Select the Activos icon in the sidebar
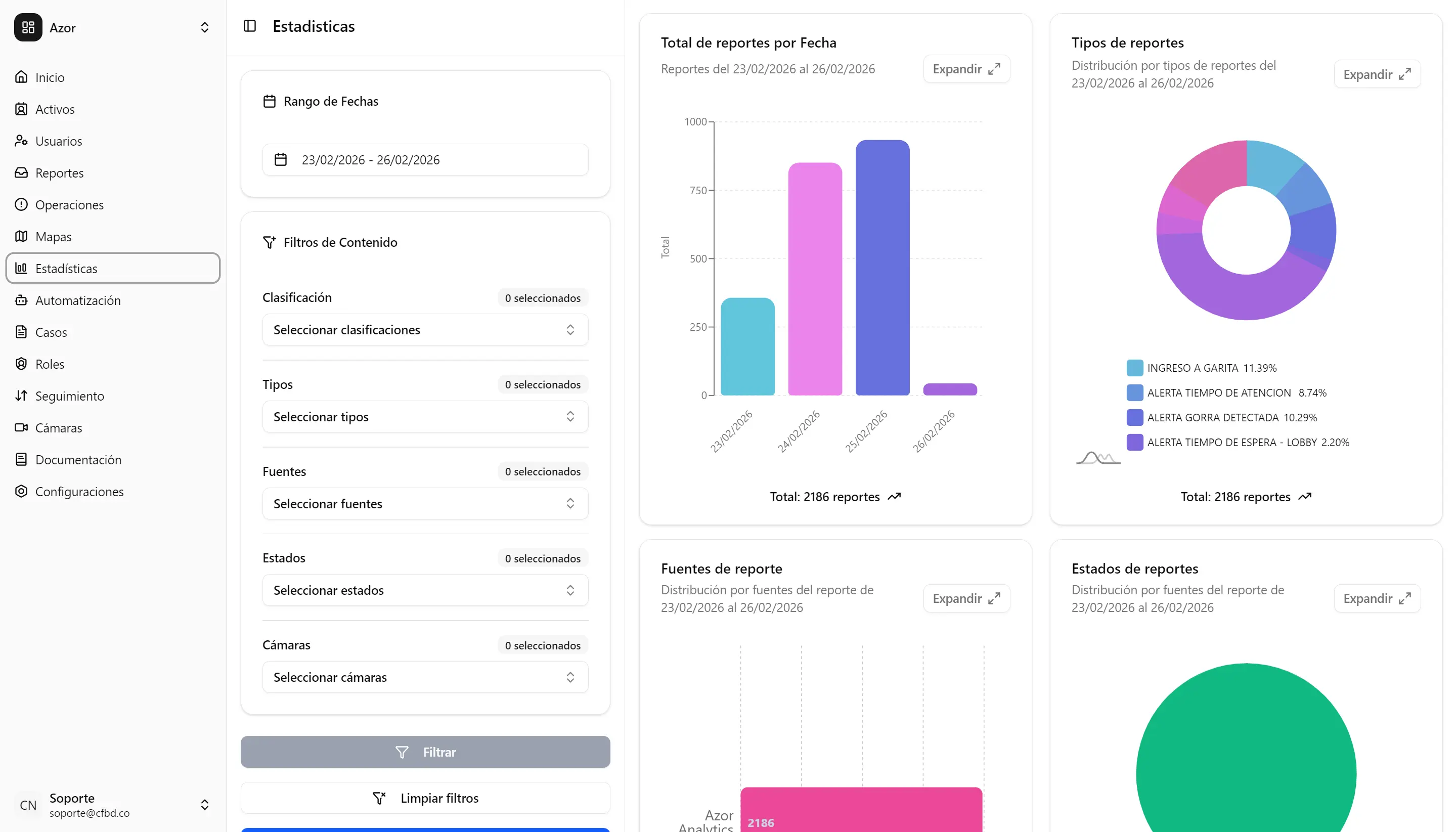Screen dimensions: 1456x832 [x=21, y=109]
